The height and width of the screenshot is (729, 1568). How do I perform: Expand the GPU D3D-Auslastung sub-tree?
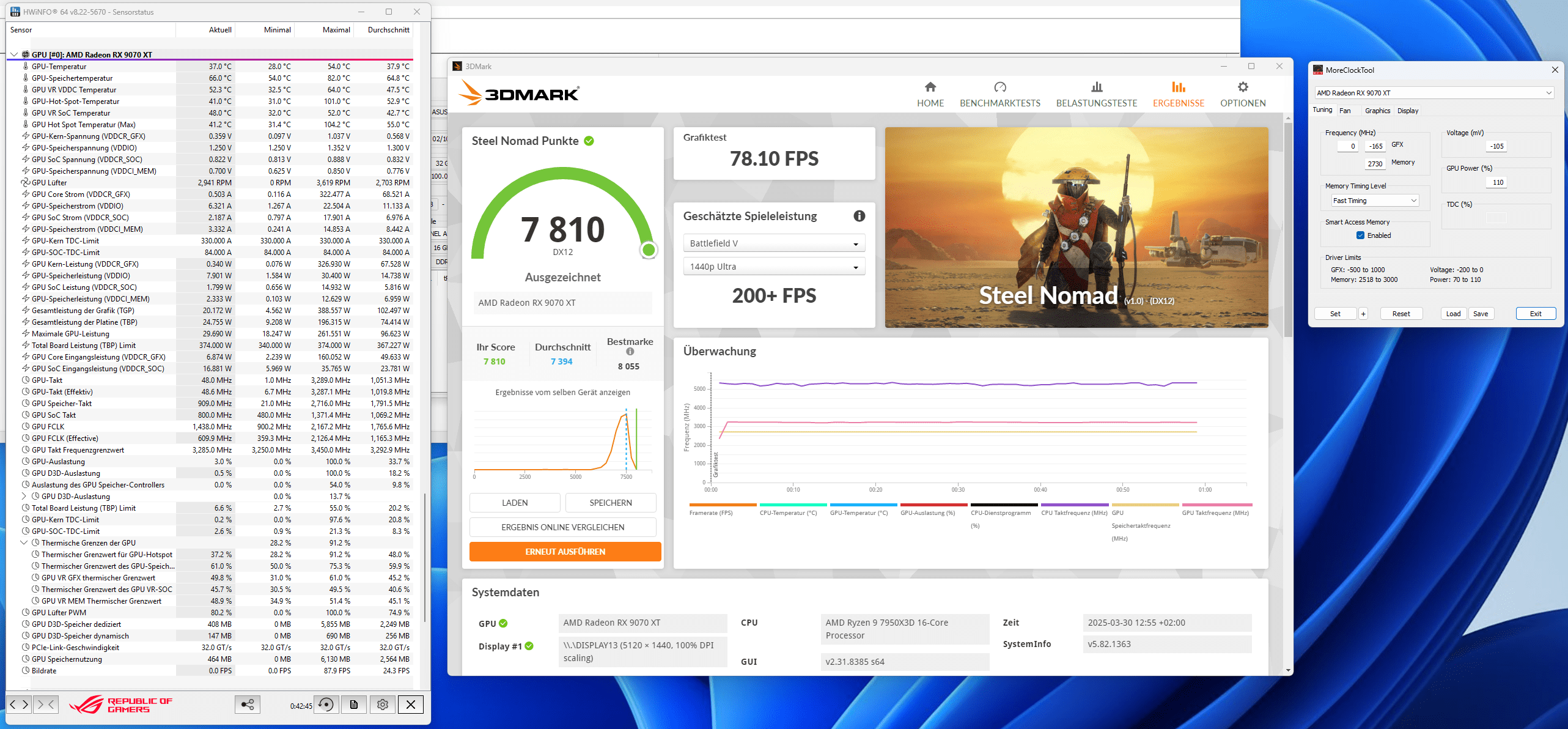(x=24, y=496)
